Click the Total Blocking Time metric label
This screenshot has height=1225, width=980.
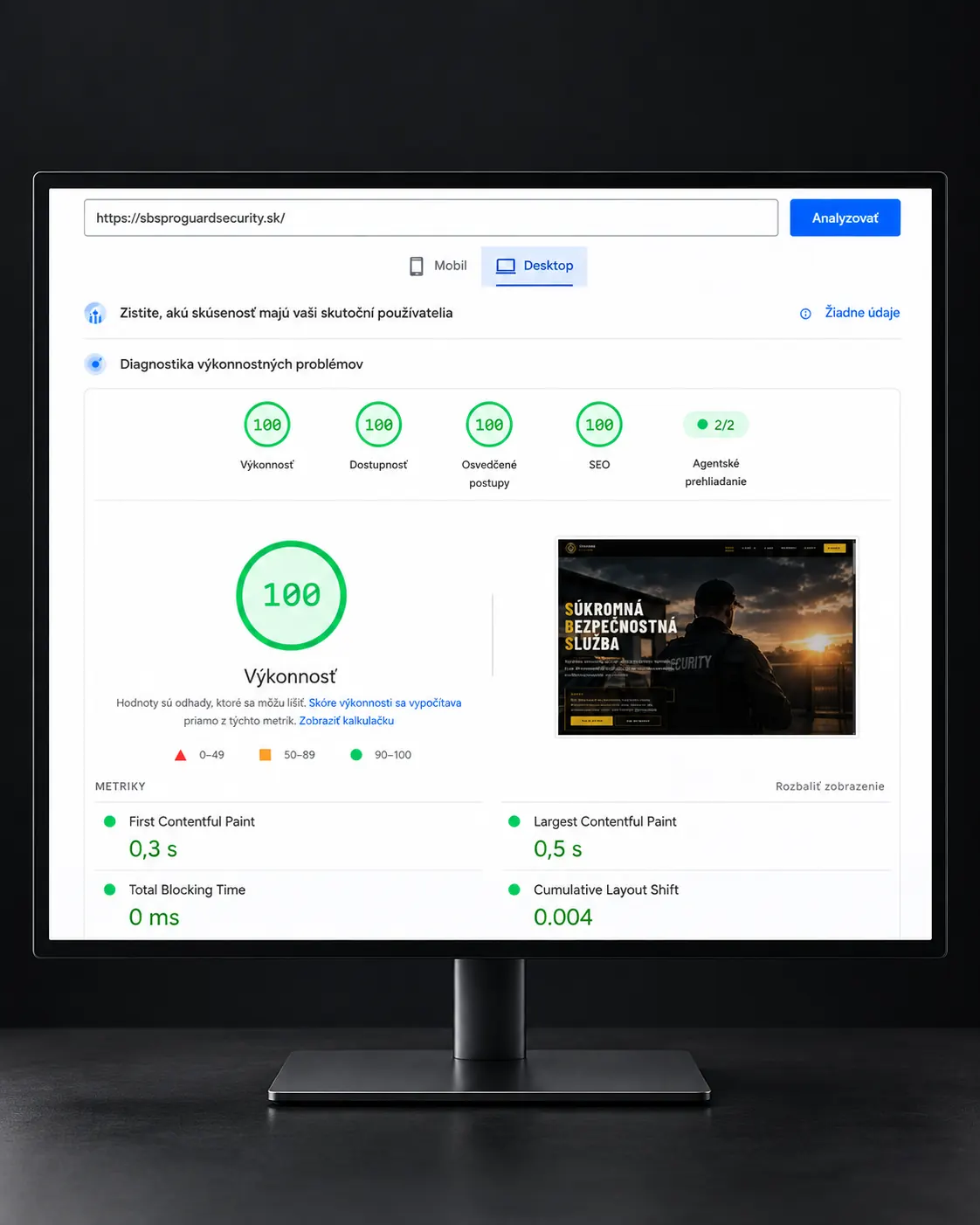point(187,889)
